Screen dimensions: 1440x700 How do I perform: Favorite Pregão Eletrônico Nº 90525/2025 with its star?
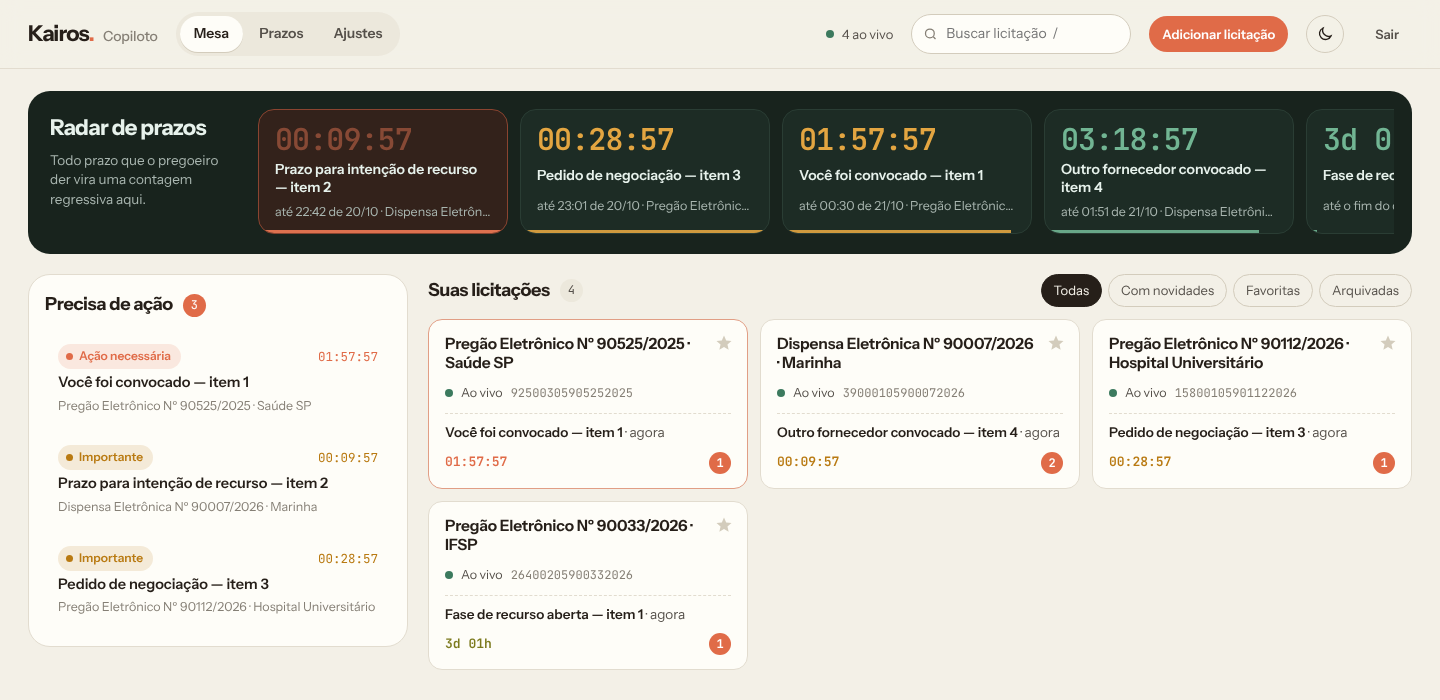point(724,343)
